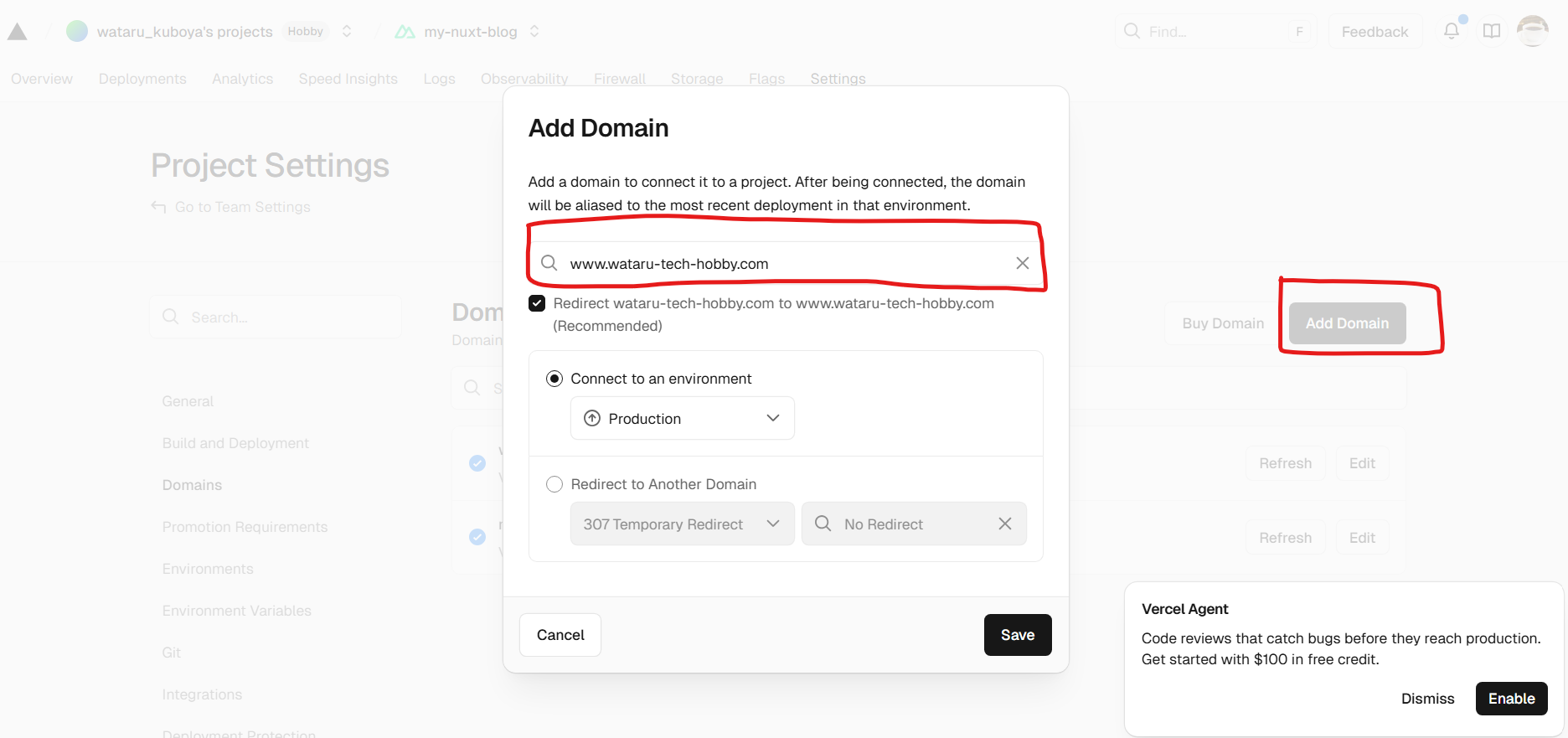Image resolution: width=1568 pixels, height=738 pixels.
Task: Expand the 307 Temporary Redirect dropdown
Action: click(682, 524)
